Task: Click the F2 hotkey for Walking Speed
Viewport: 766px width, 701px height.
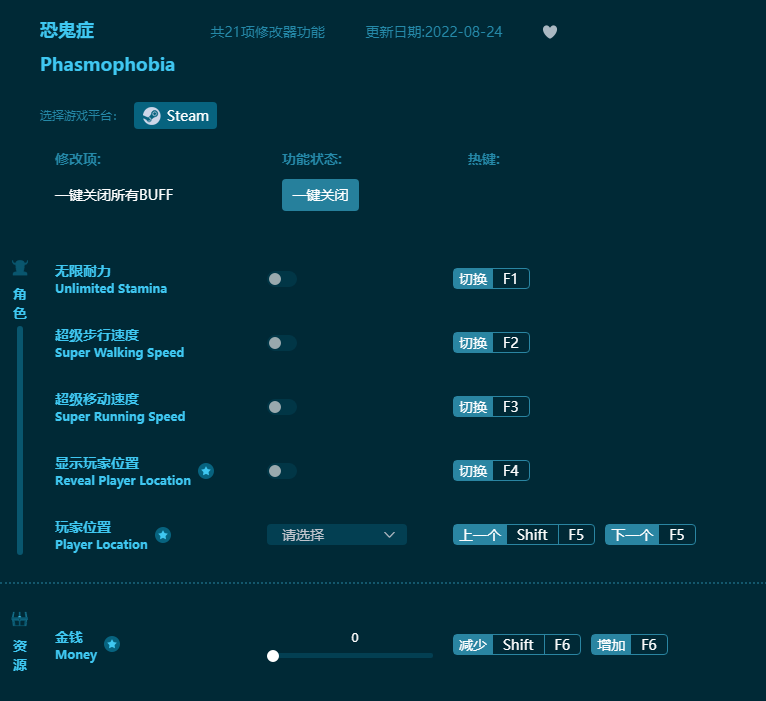Action: (491, 343)
